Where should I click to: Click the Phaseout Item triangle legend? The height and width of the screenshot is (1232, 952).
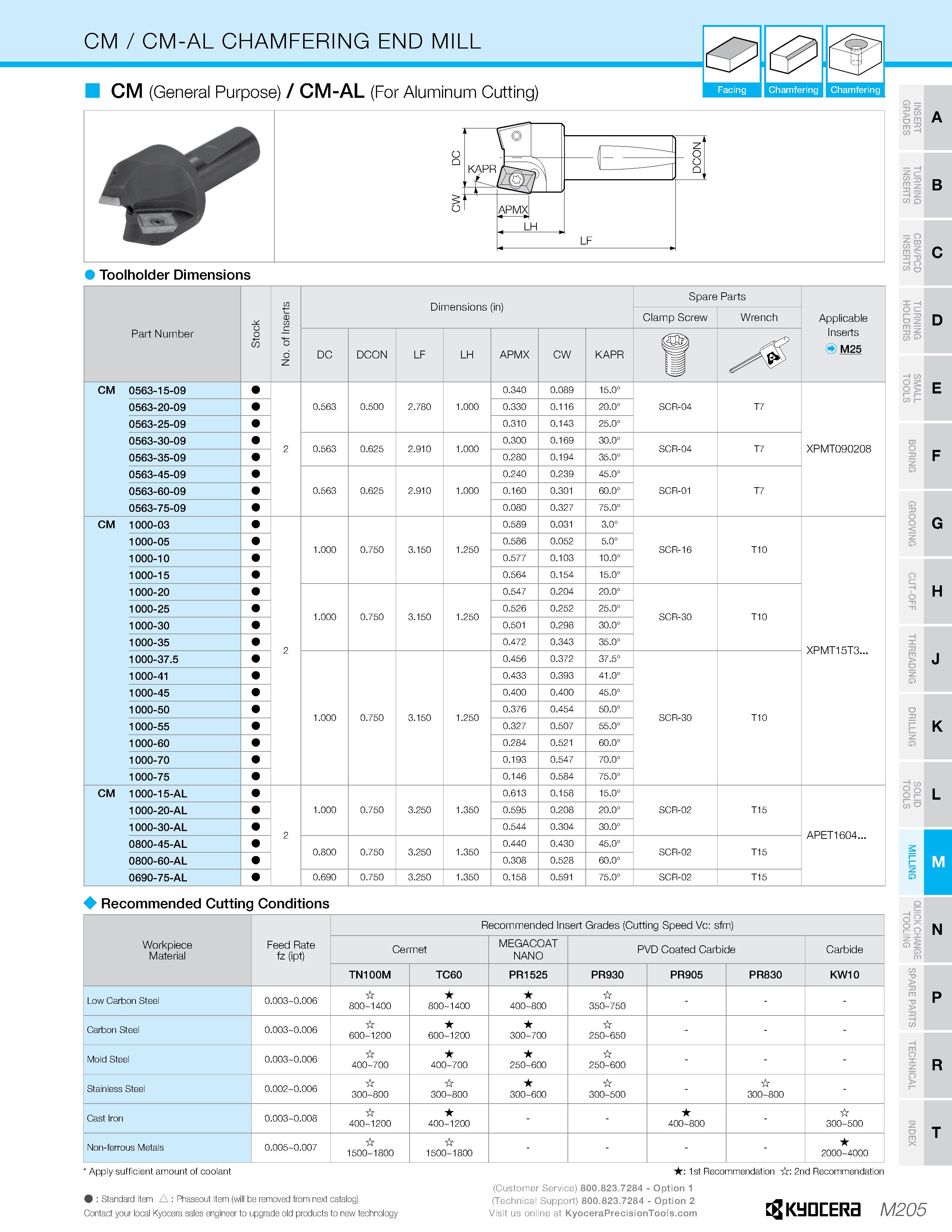[164, 1199]
